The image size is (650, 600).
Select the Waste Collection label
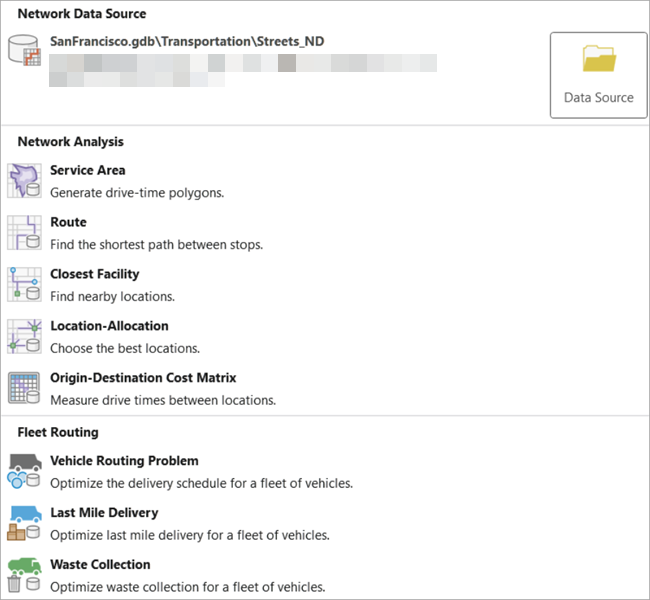(x=100, y=565)
